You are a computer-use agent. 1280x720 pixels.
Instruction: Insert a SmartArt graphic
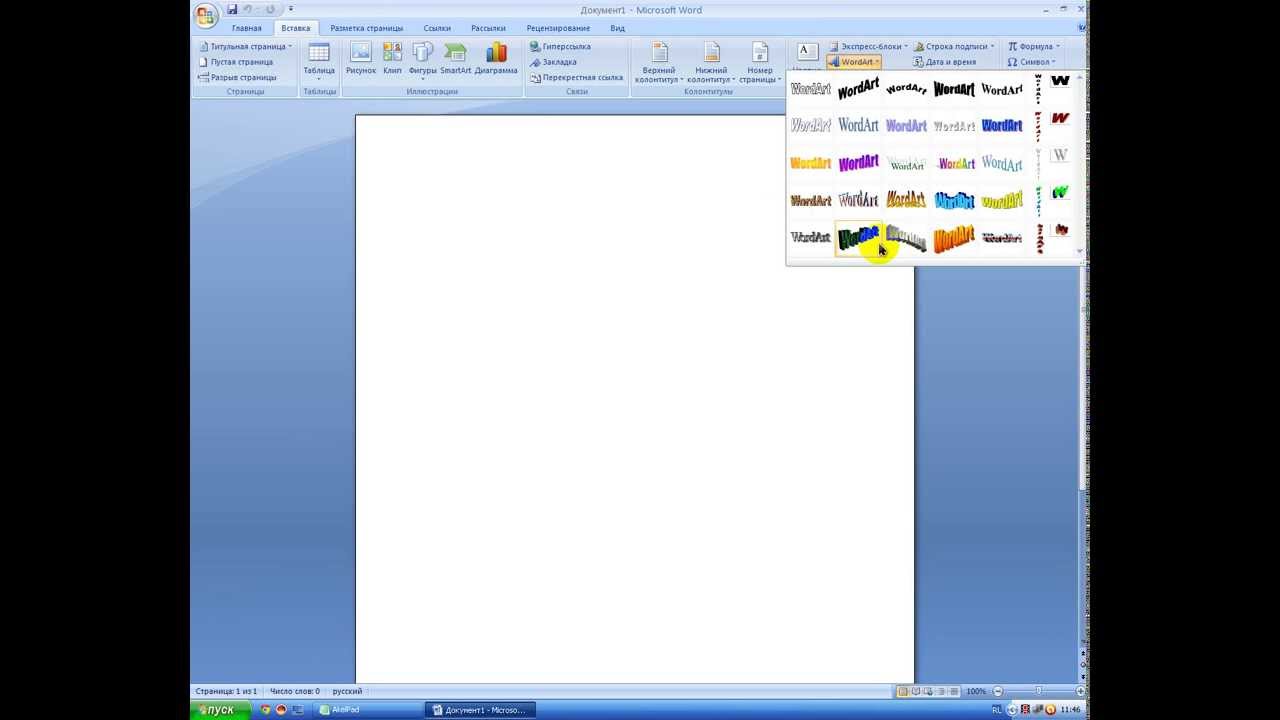click(x=455, y=59)
